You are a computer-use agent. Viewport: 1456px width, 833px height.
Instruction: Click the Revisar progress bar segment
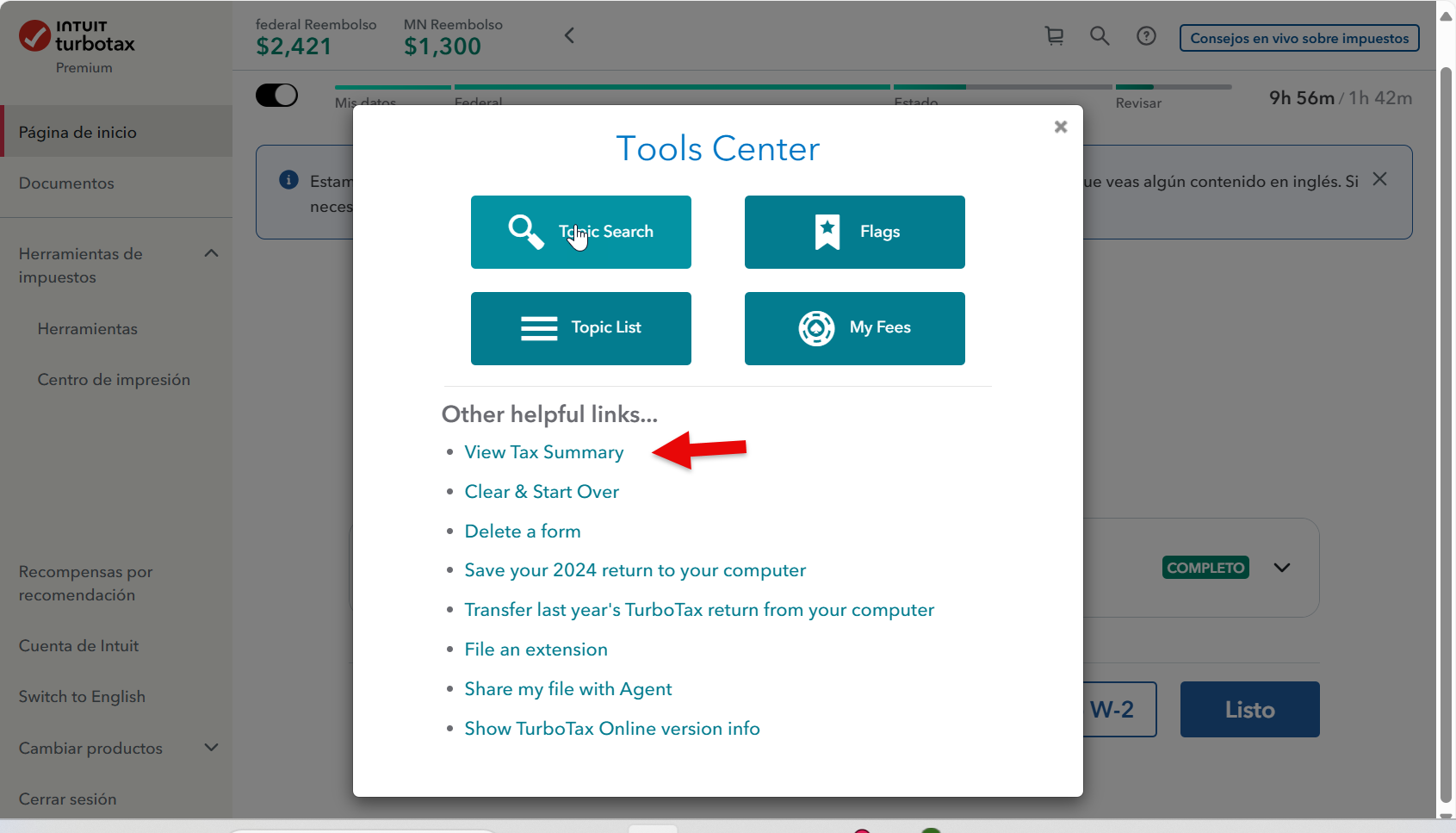pos(1173,88)
